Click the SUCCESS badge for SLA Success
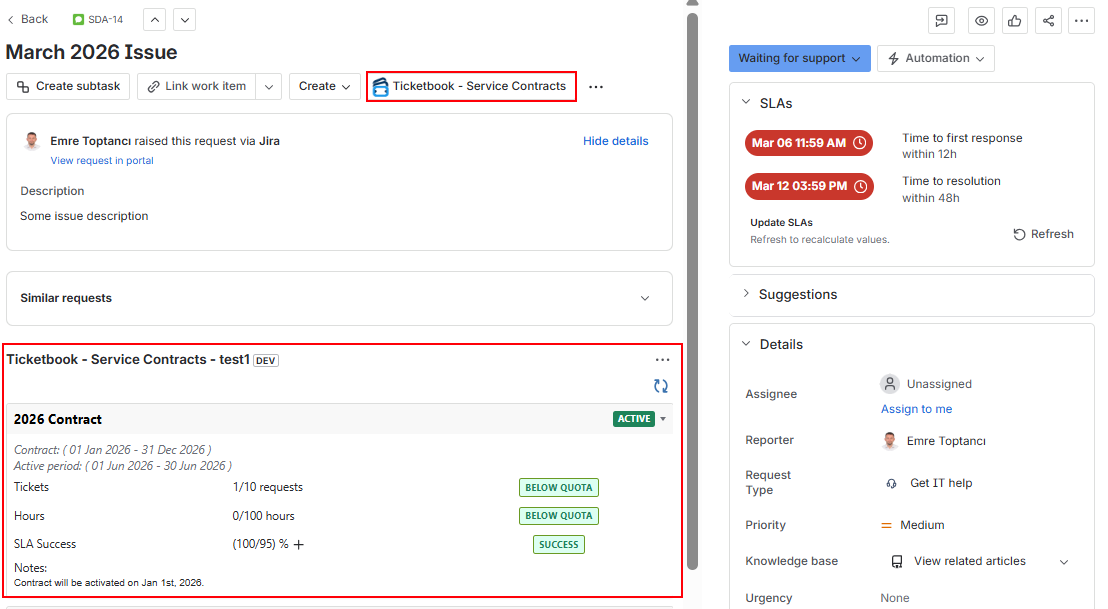 [x=559, y=545]
